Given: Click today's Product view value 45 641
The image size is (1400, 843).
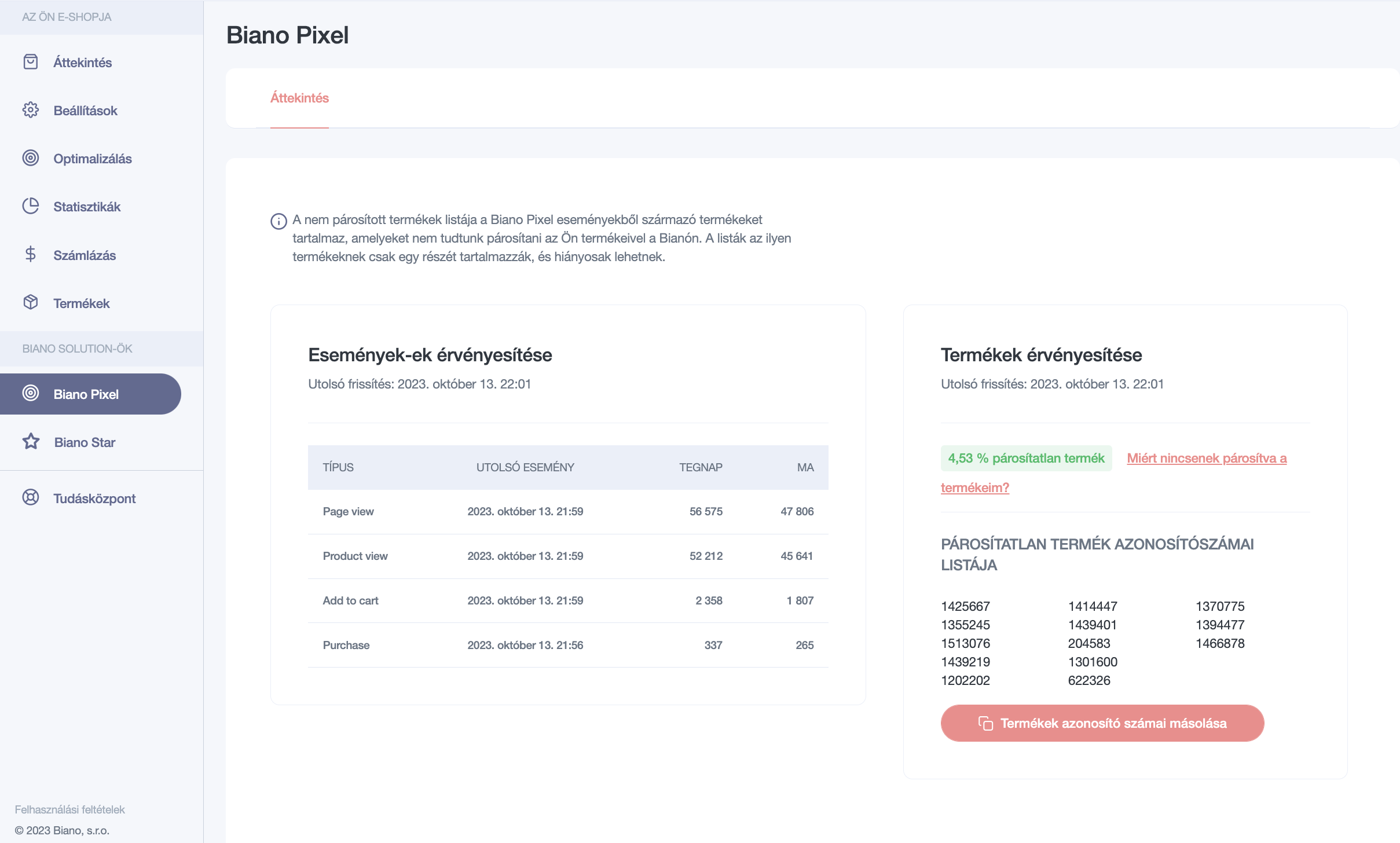Looking at the screenshot, I should (797, 556).
